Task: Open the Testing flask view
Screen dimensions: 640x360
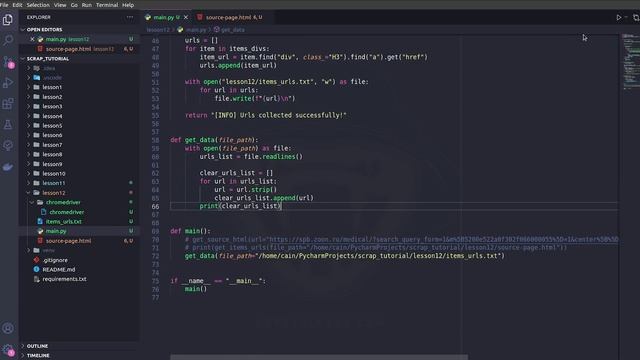Action: (8, 125)
